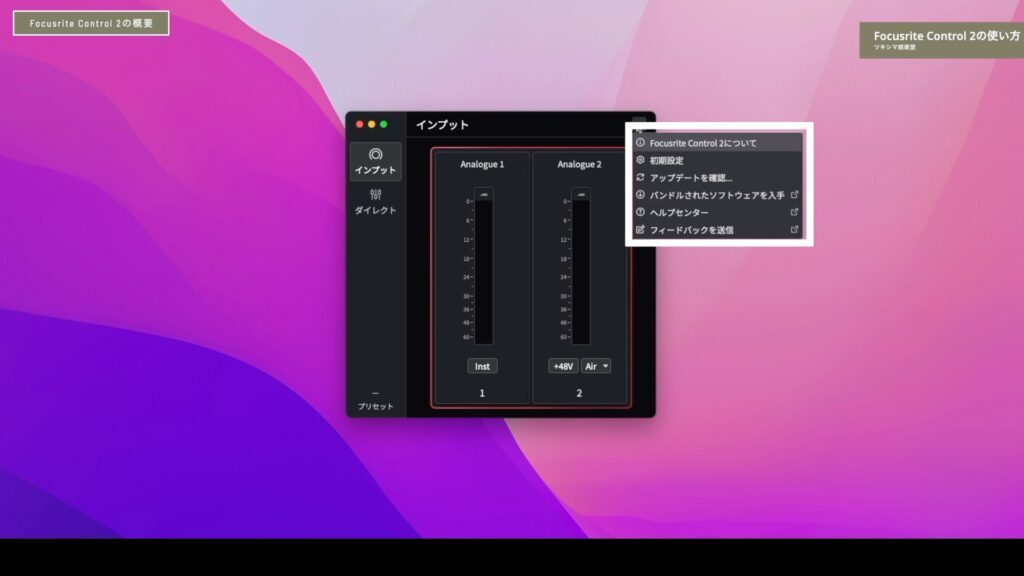Click the download icon for バンドルされたソフトウェア
This screenshot has width=1024, height=576.
pos(640,195)
